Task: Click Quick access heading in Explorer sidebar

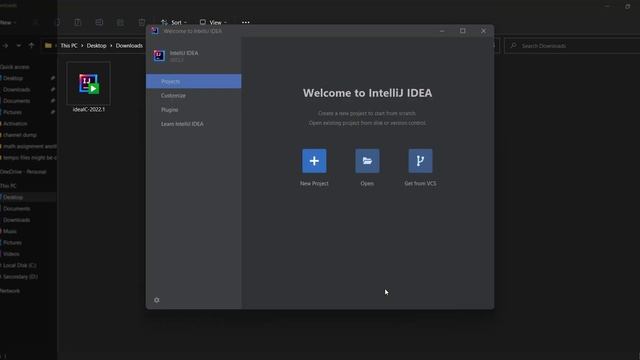Action: [x=15, y=67]
